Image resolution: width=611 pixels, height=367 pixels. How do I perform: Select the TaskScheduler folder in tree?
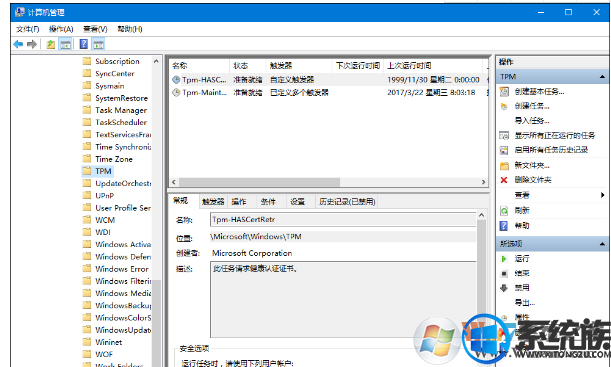pyautogui.click(x=121, y=122)
